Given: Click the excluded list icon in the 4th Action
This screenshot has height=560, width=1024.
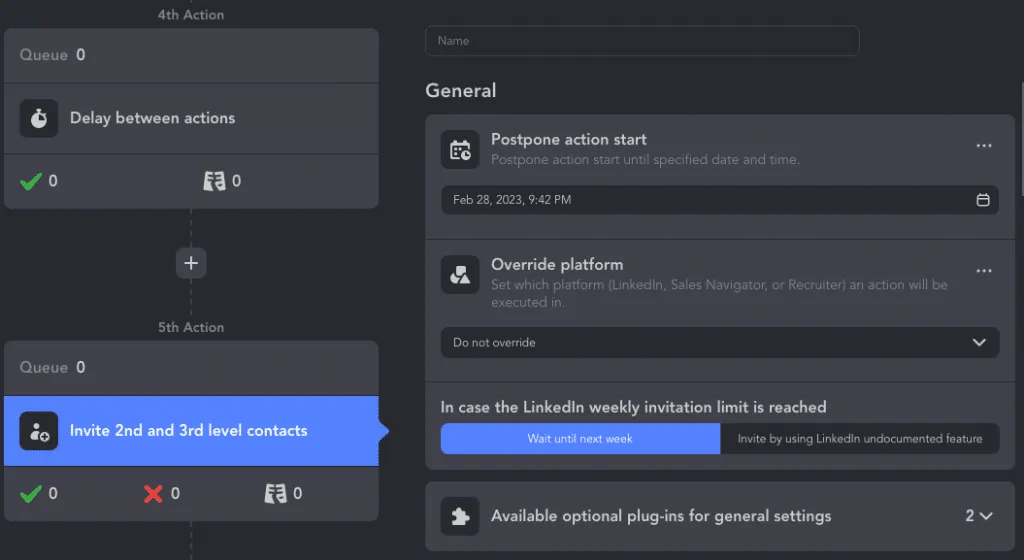Looking at the screenshot, I should pyautogui.click(x=214, y=181).
